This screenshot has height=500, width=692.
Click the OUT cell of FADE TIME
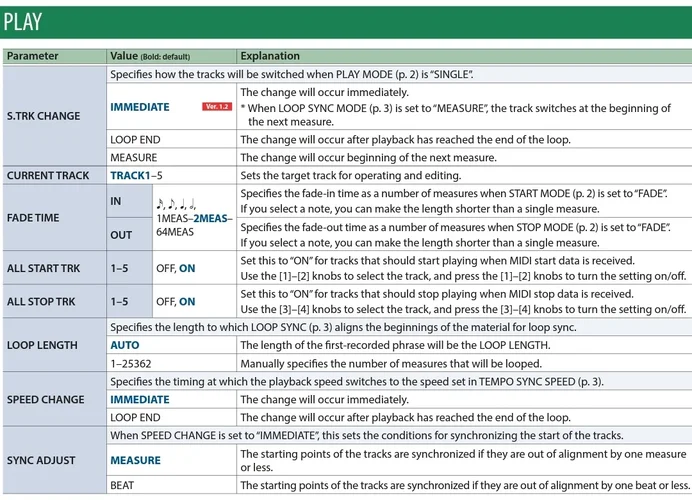click(129, 234)
